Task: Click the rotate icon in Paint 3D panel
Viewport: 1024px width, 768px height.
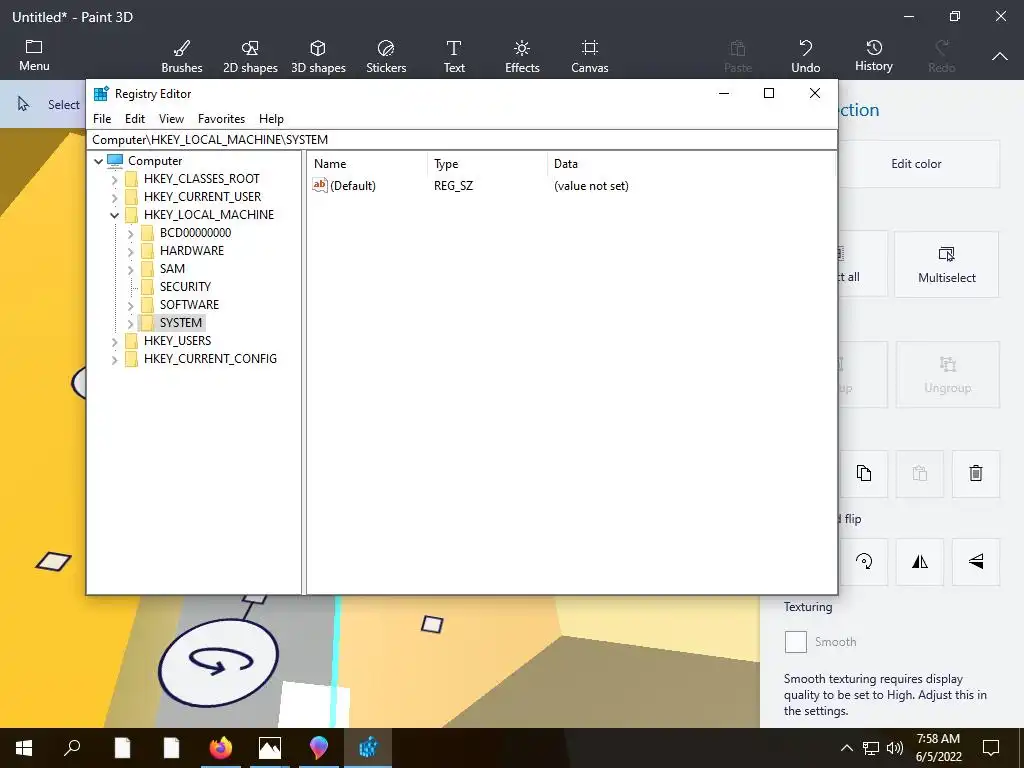Action: coord(863,562)
